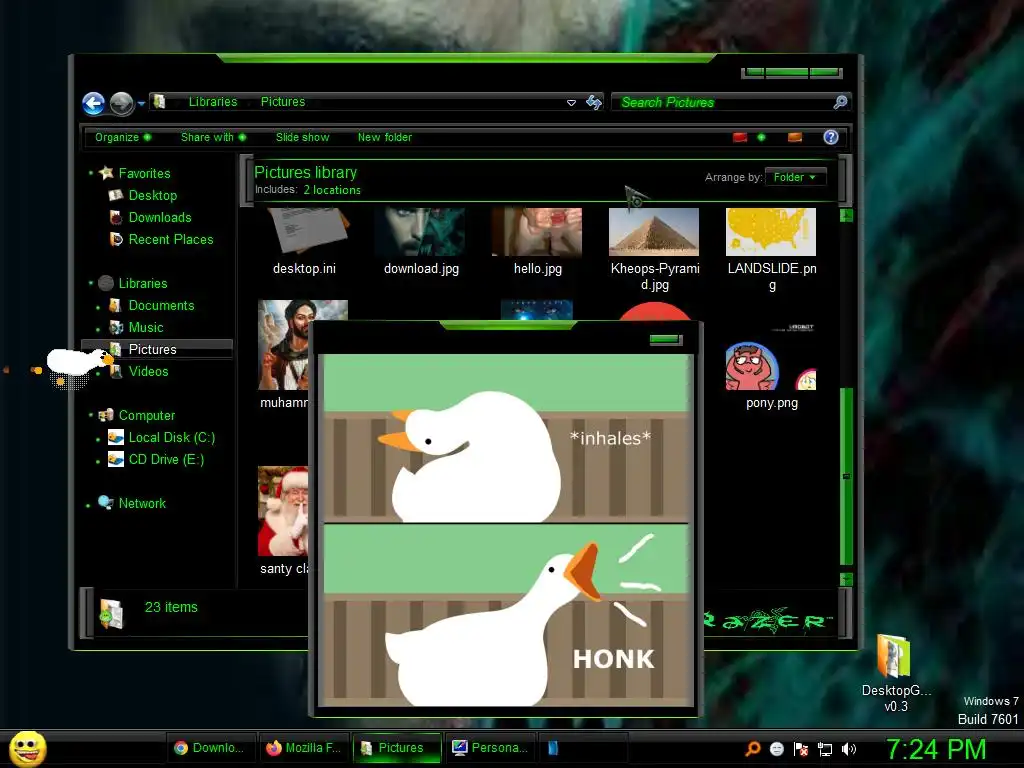Click the library icon in details pane
The height and width of the screenshot is (768, 1024).
[111, 614]
